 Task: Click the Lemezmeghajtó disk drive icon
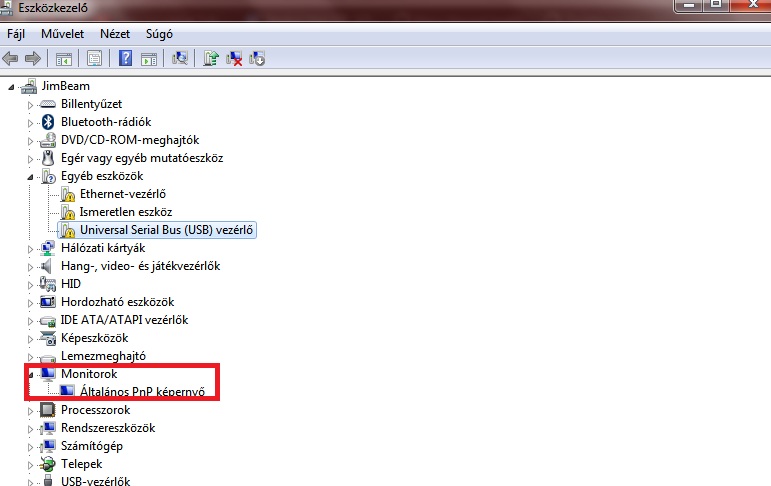click(x=48, y=358)
